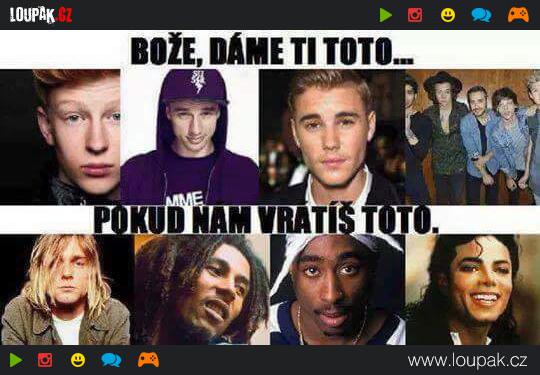This screenshot has width=540, height=375.
Task: Select the man in purple hoodie photo
Action: click(x=189, y=137)
